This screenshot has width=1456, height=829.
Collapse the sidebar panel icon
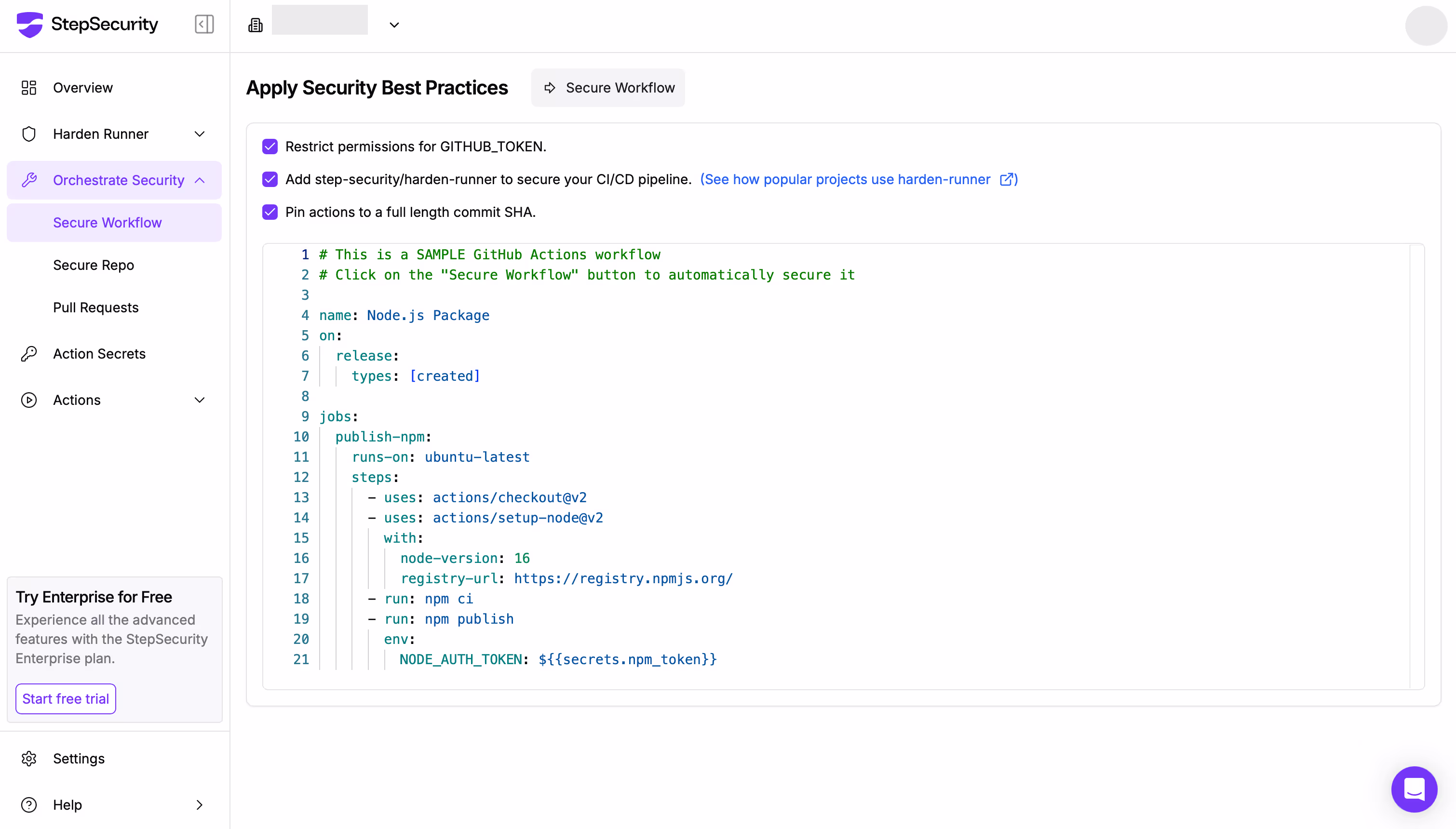point(204,25)
